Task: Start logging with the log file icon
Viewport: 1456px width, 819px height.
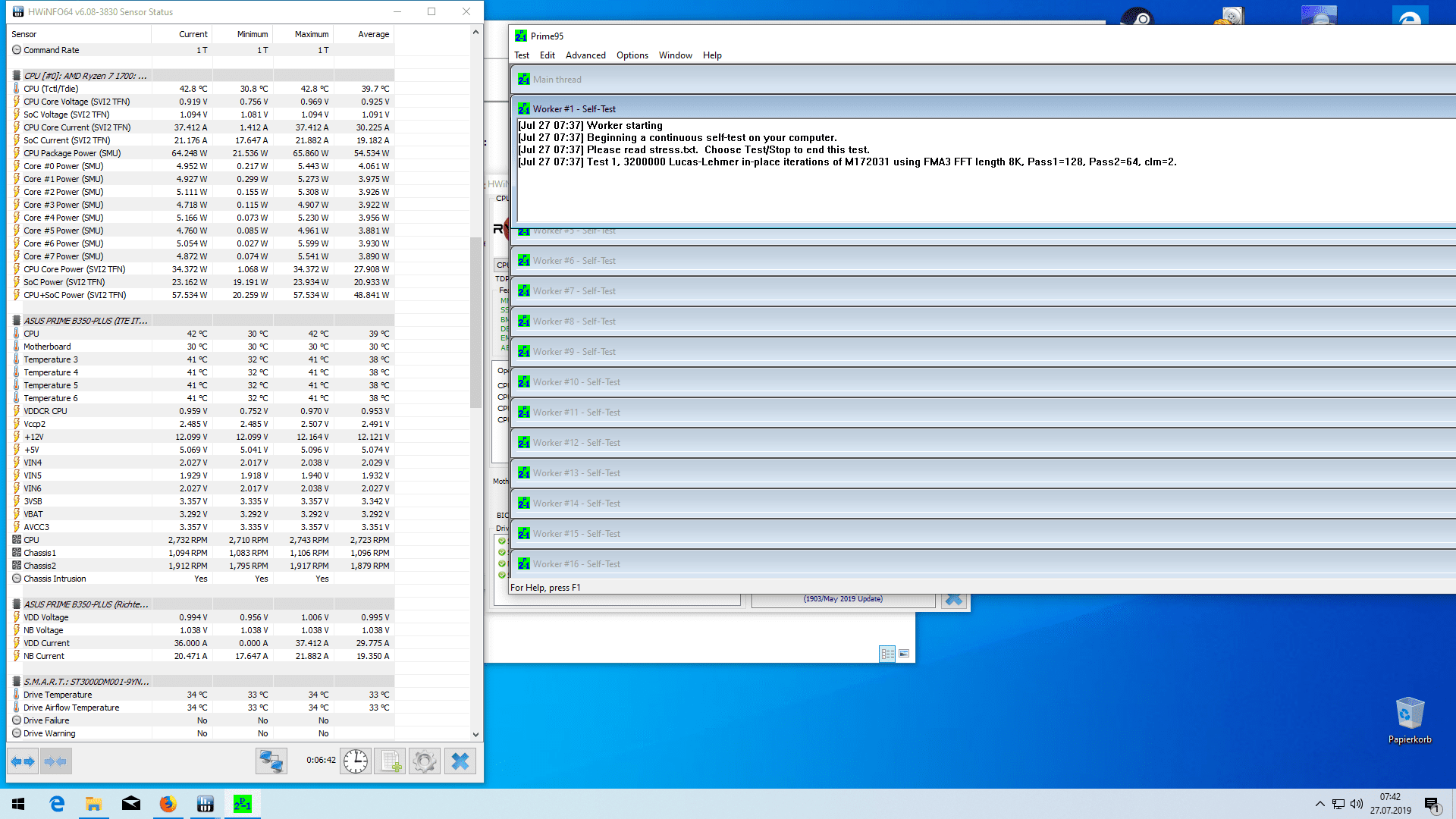Action: pos(391,761)
